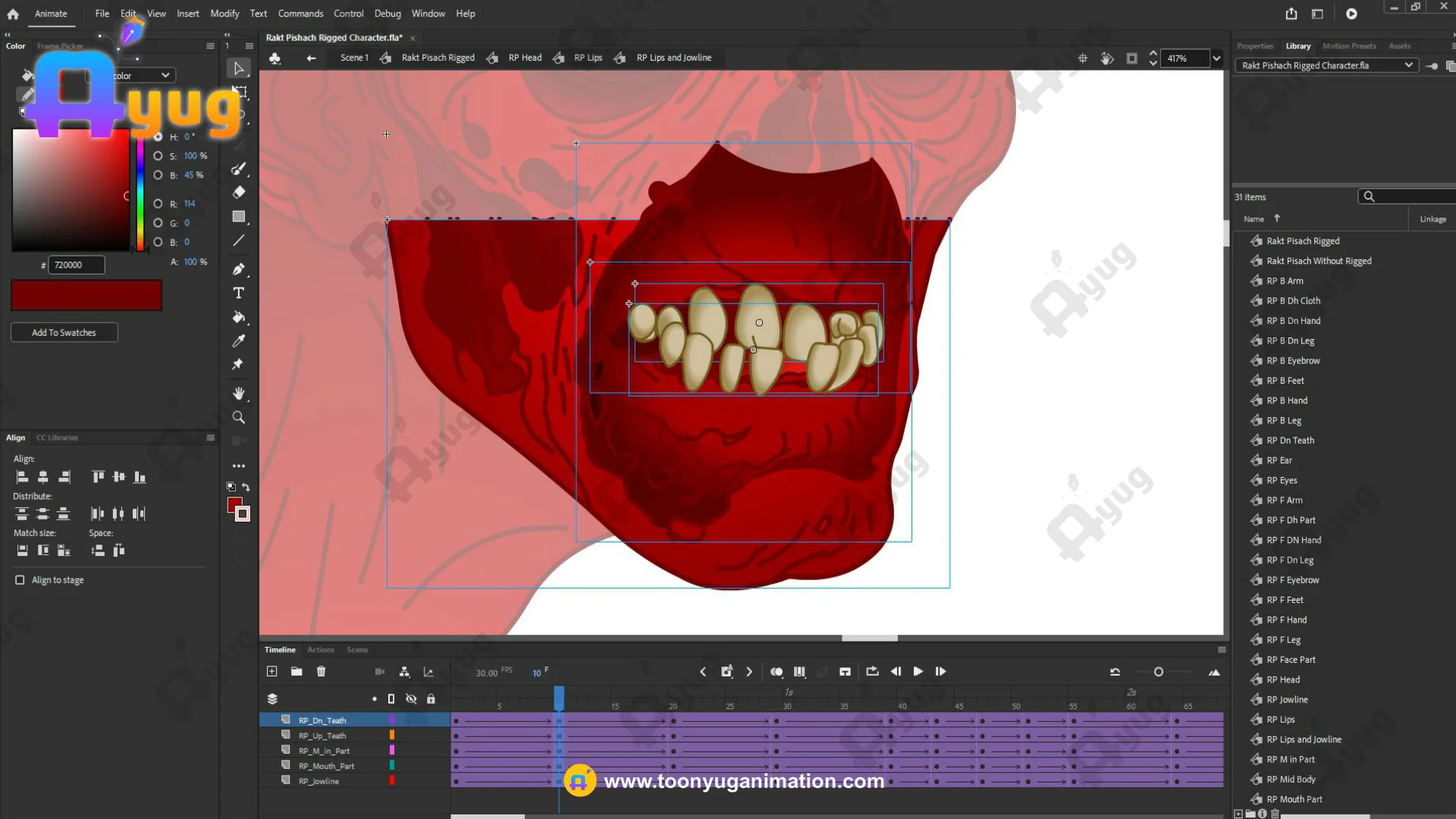Viewport: 1456px width, 819px height.
Task: Select the Paint Bucket tool
Action: [x=238, y=318]
